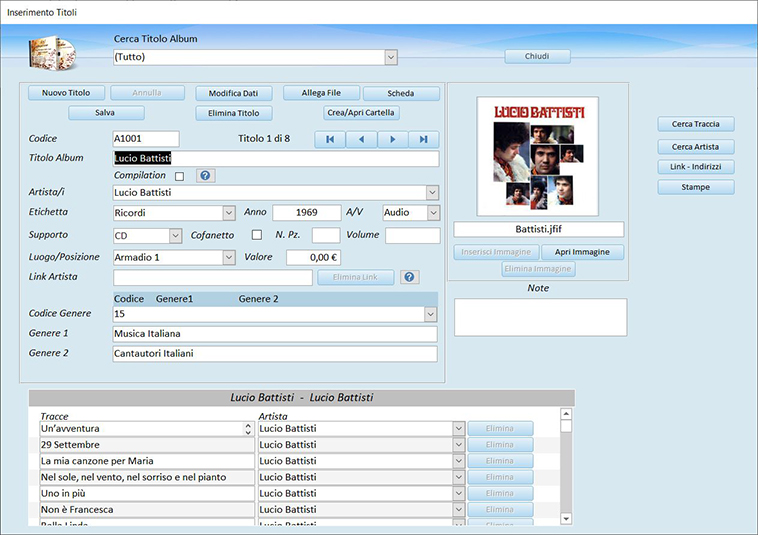758x535 pixels.
Task: Click the track list scrollbar up arrow
Action: pyautogui.click(x=566, y=414)
